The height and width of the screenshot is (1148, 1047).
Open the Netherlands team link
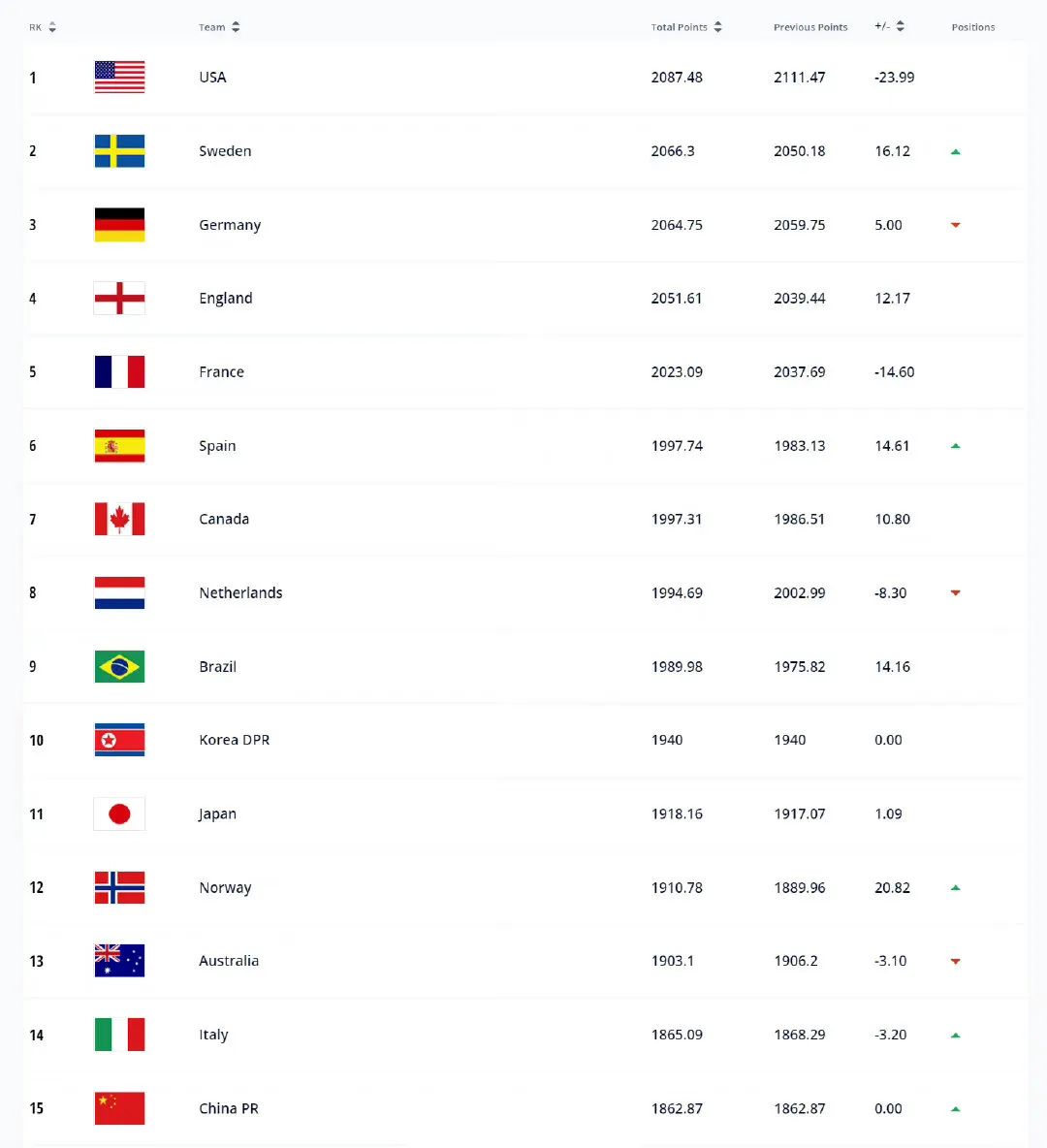tap(240, 593)
